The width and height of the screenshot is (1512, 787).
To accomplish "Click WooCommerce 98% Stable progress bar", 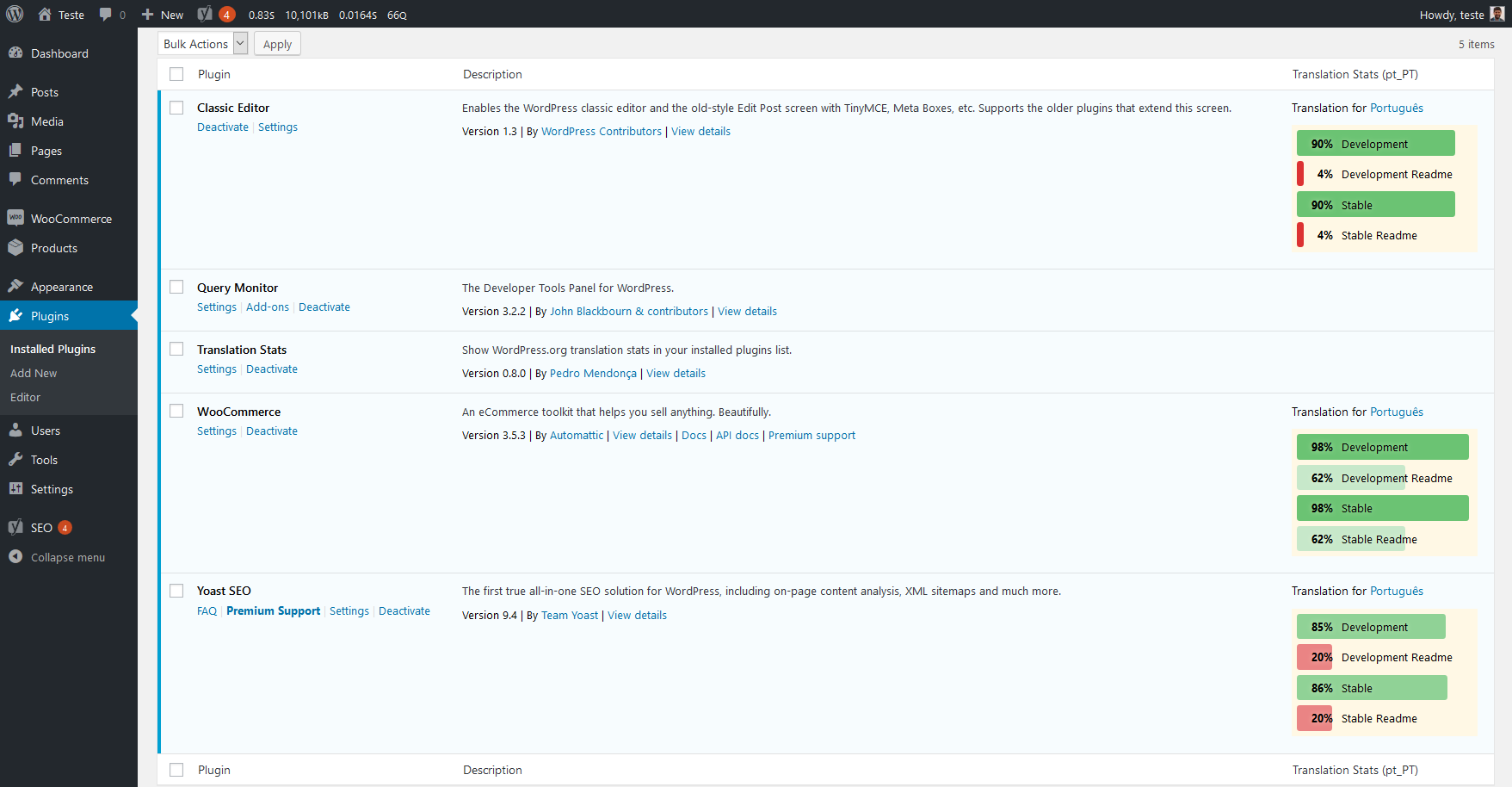I will pos(1382,508).
